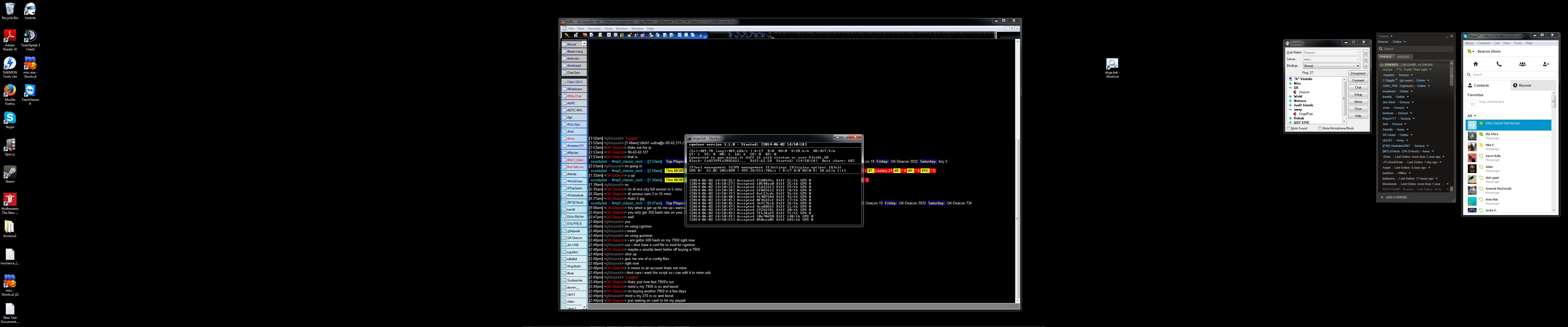The width and height of the screenshot is (1568, 327).
Task: Open New Text Document file on desktop
Action: (x=10, y=313)
